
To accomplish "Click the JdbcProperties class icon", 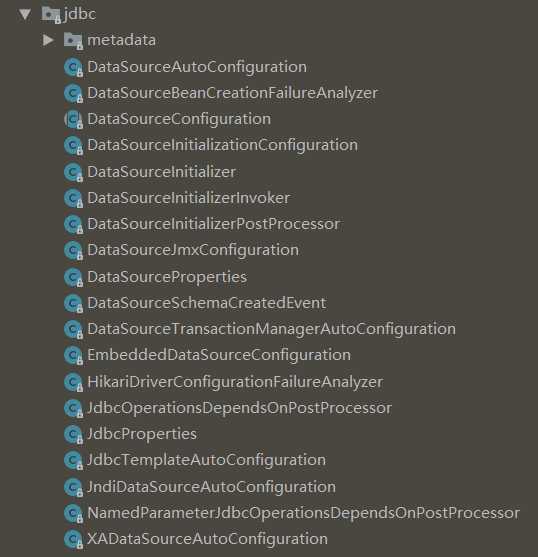I will click(74, 434).
